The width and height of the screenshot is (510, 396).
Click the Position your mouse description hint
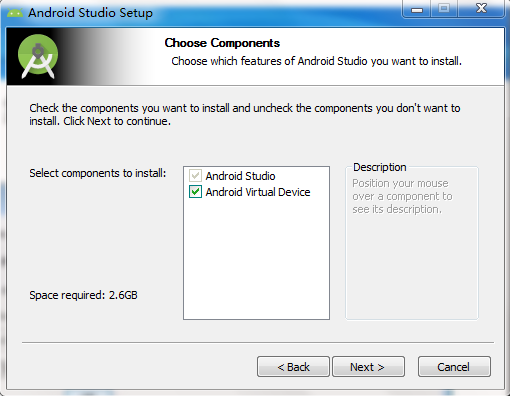click(402, 196)
